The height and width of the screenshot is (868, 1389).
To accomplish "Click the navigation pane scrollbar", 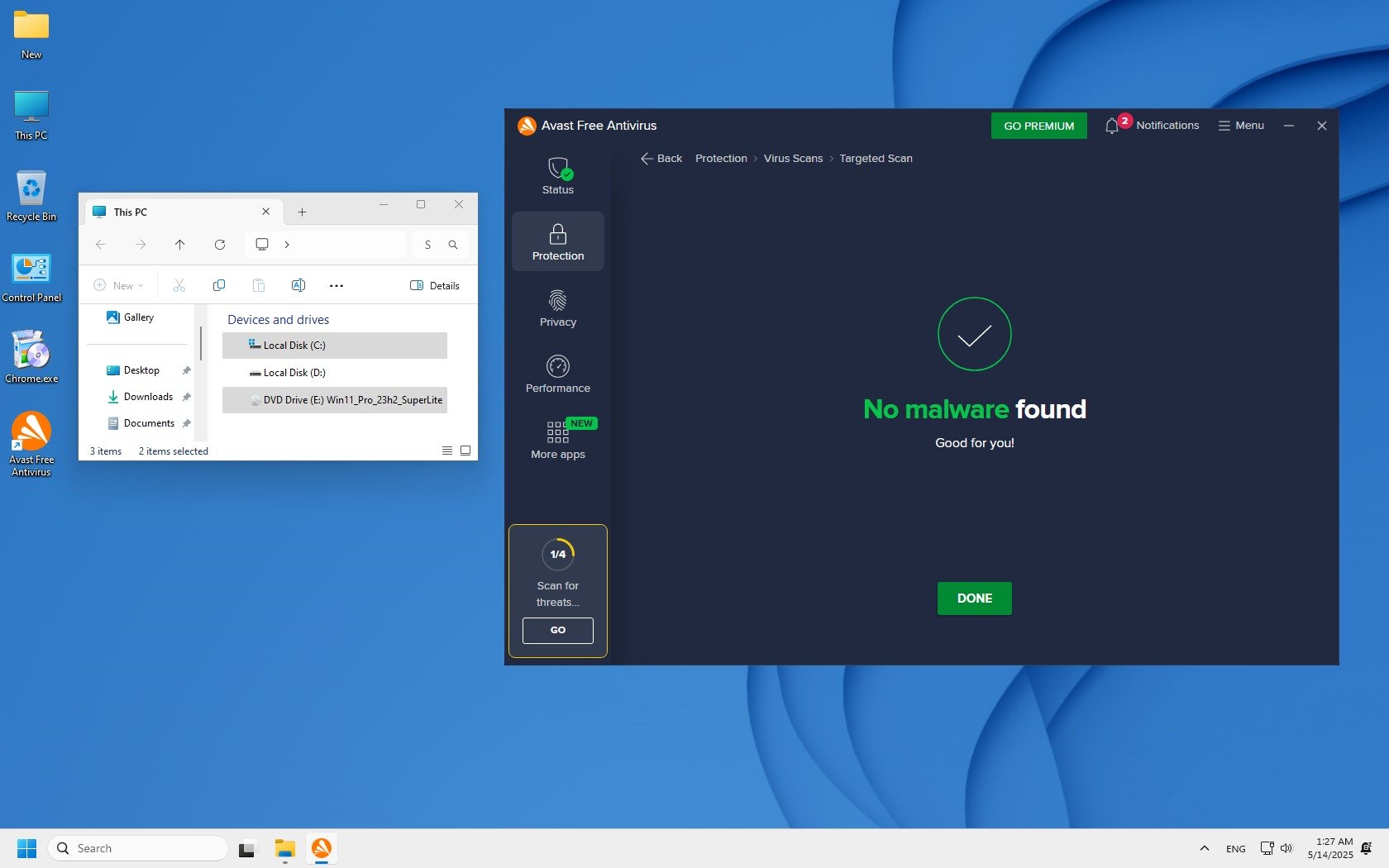I will coord(201,343).
